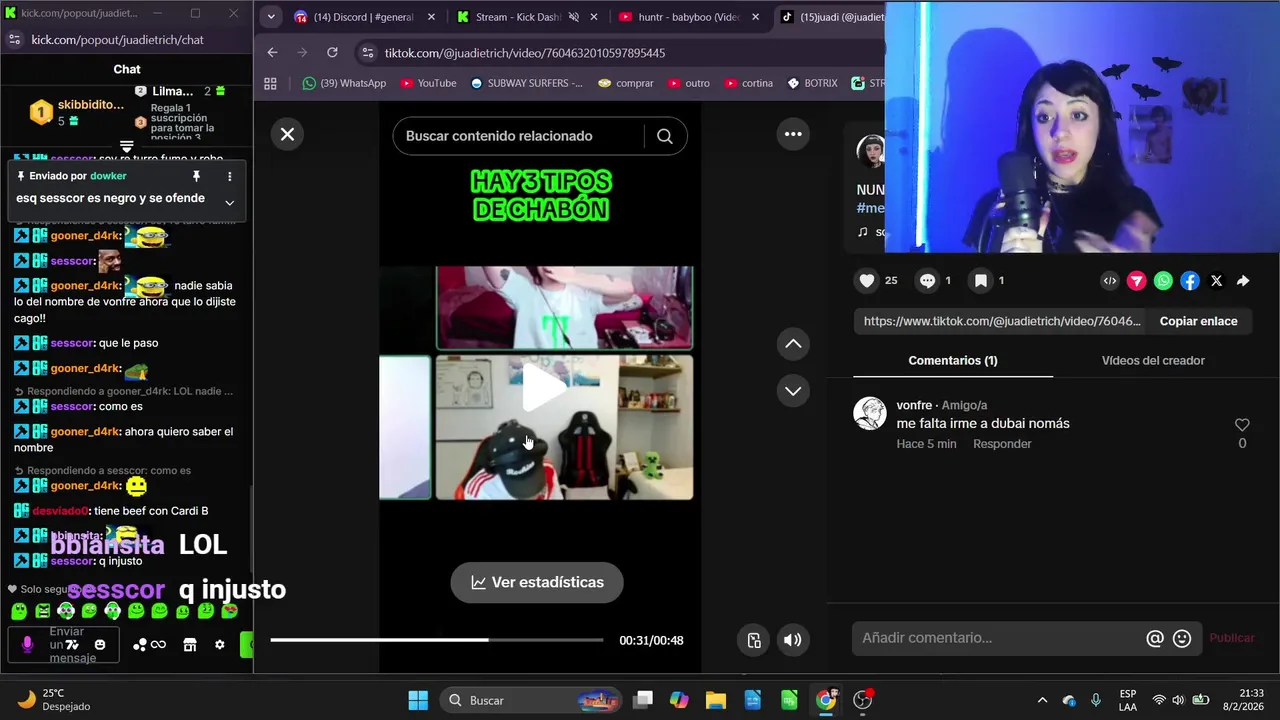This screenshot has width=1280, height=720.
Task: Open File Explorer from the taskbar
Action: point(715,700)
